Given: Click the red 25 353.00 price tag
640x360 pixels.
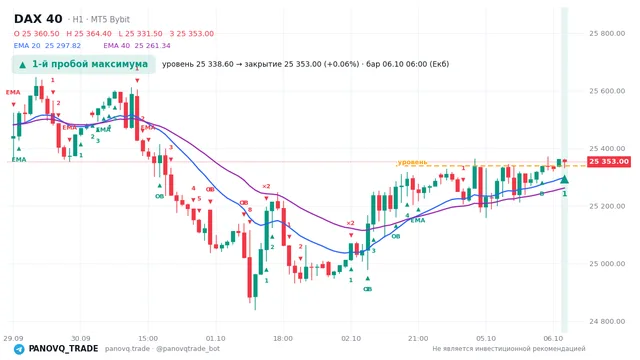Looking at the screenshot, I should click(609, 162).
